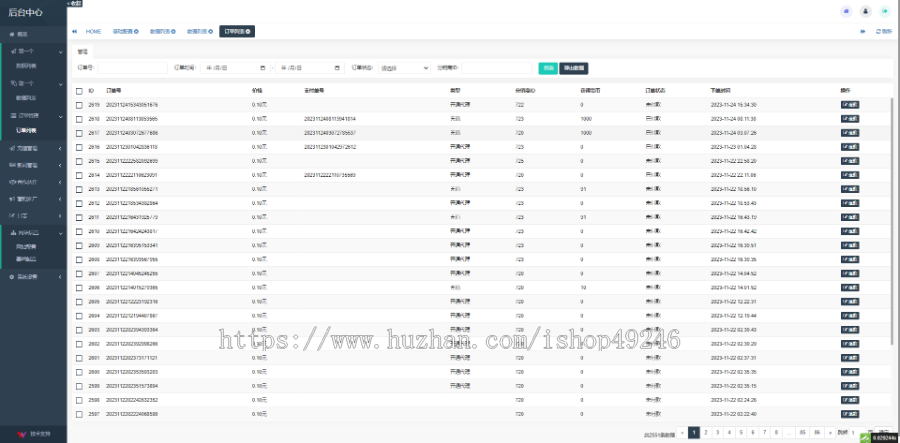Click the home icon in top-right header
The image size is (900, 443).
[x=846, y=11]
